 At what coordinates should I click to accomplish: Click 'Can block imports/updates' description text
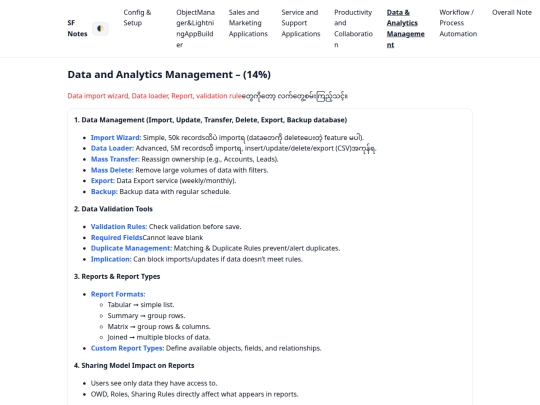click(218, 259)
